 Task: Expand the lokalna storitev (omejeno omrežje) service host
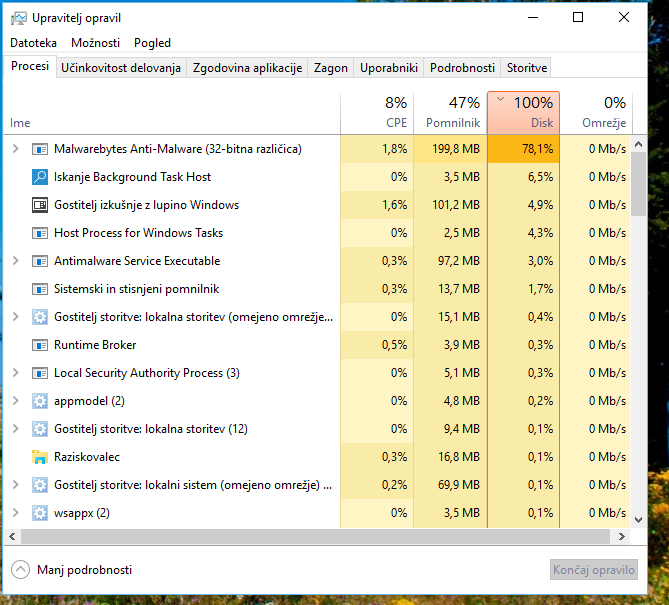pos(16,317)
